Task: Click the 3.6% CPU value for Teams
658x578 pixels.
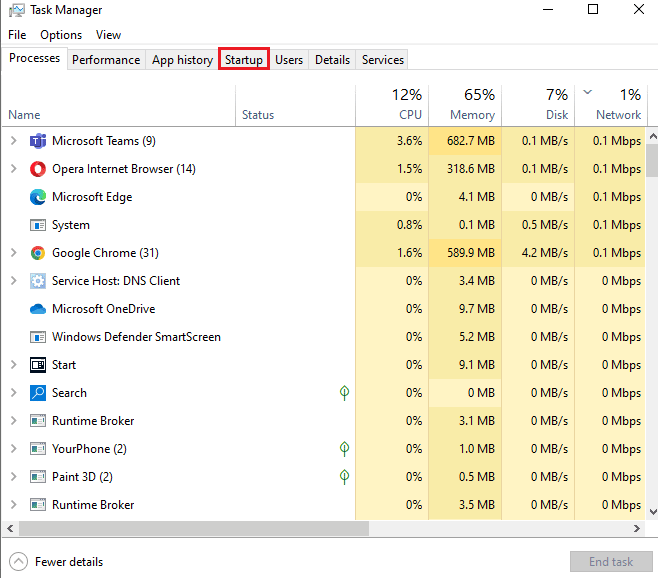Action: coord(410,141)
